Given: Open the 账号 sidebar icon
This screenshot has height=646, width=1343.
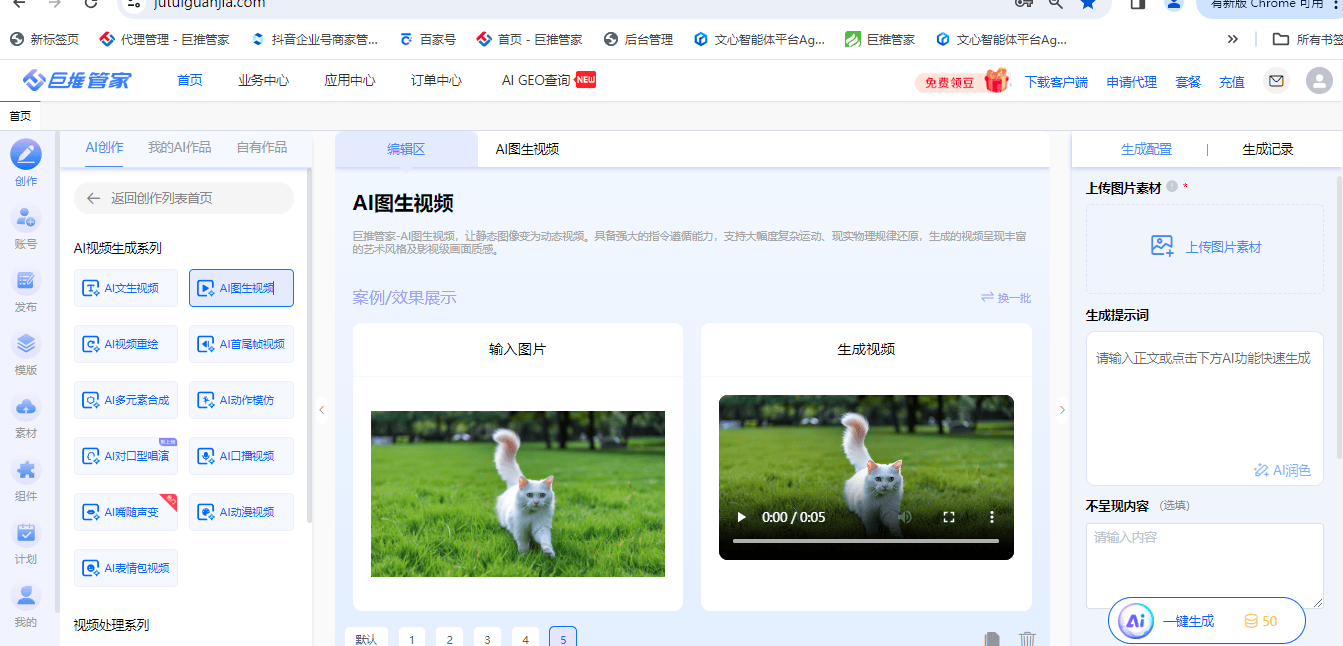Looking at the screenshot, I should [26, 219].
